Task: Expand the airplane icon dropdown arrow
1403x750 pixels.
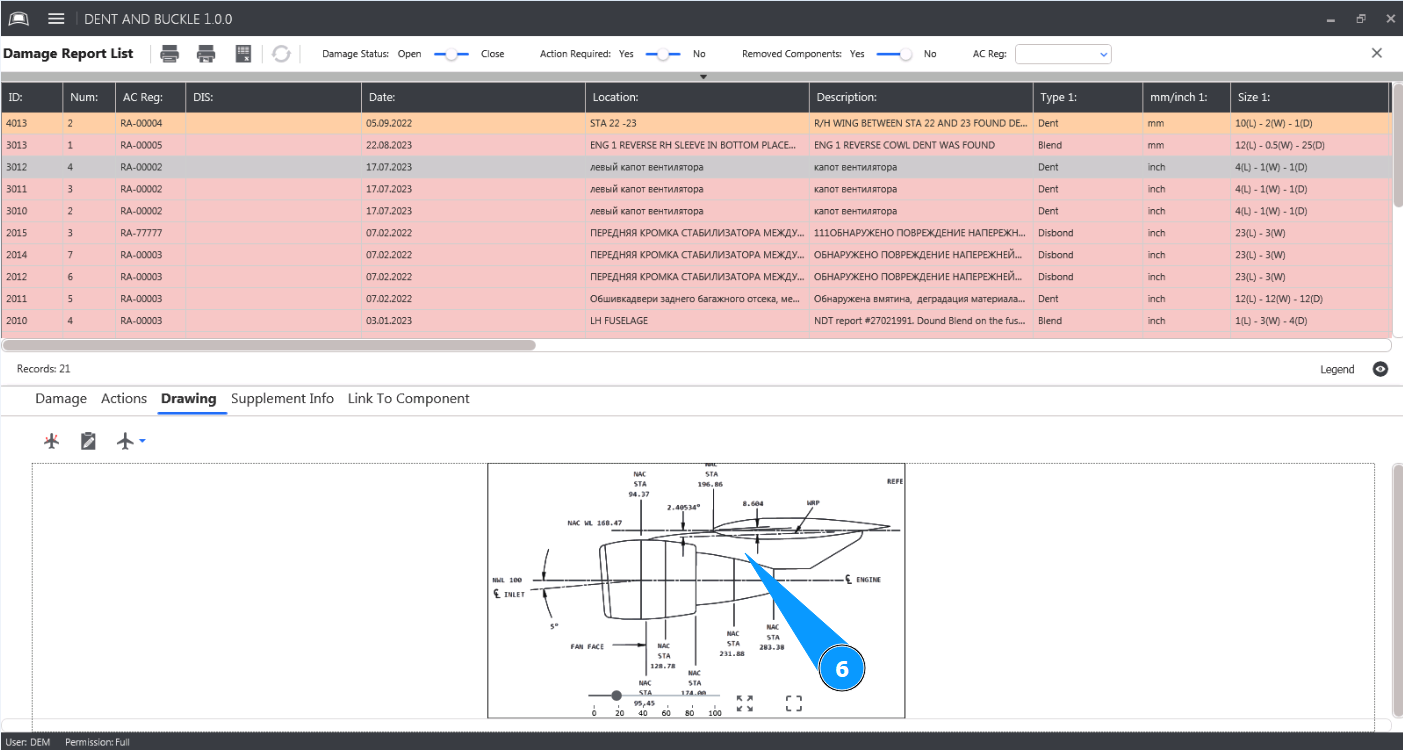Action: 143,441
